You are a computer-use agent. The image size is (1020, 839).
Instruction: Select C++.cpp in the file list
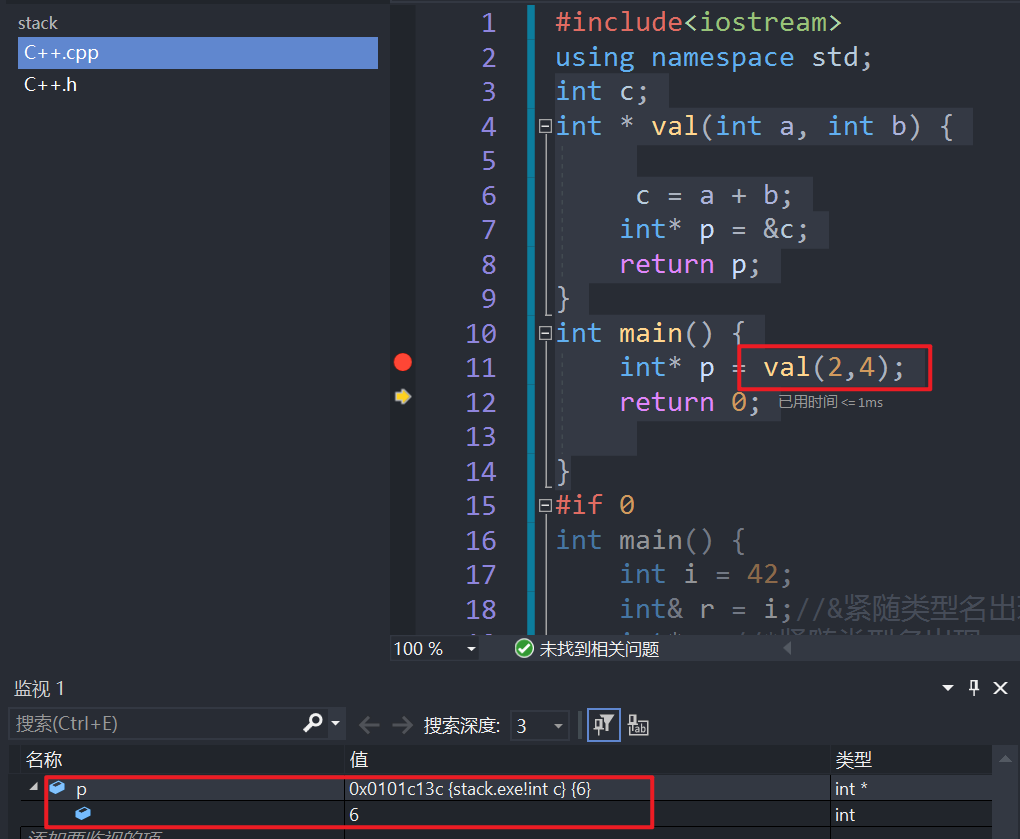[197, 53]
